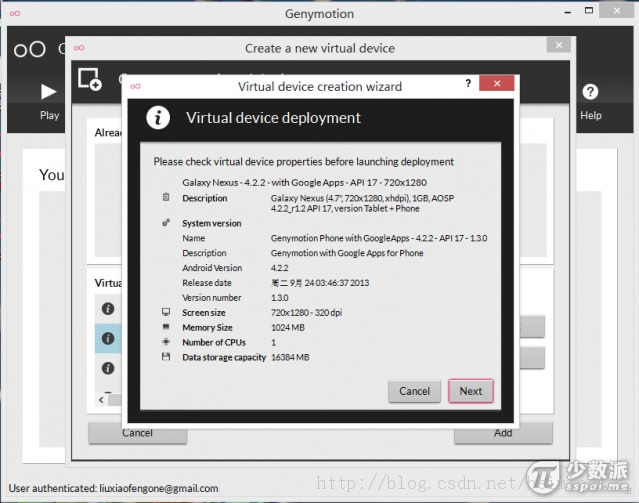The width and height of the screenshot is (639, 503).
Task: Click the '720x1280 - 320 dpi' value
Action: coord(306,313)
